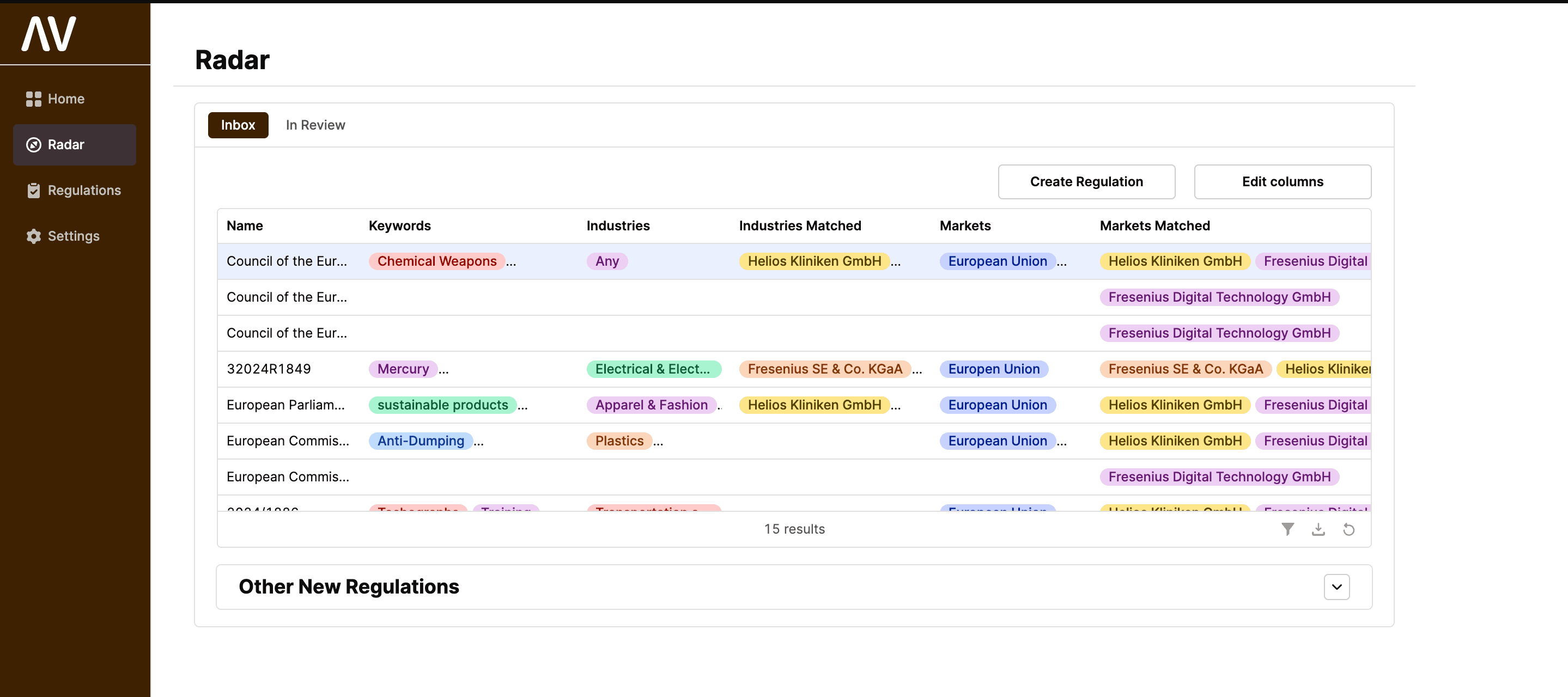Open Home via the grid icon
The image size is (1568, 697).
(x=33, y=99)
